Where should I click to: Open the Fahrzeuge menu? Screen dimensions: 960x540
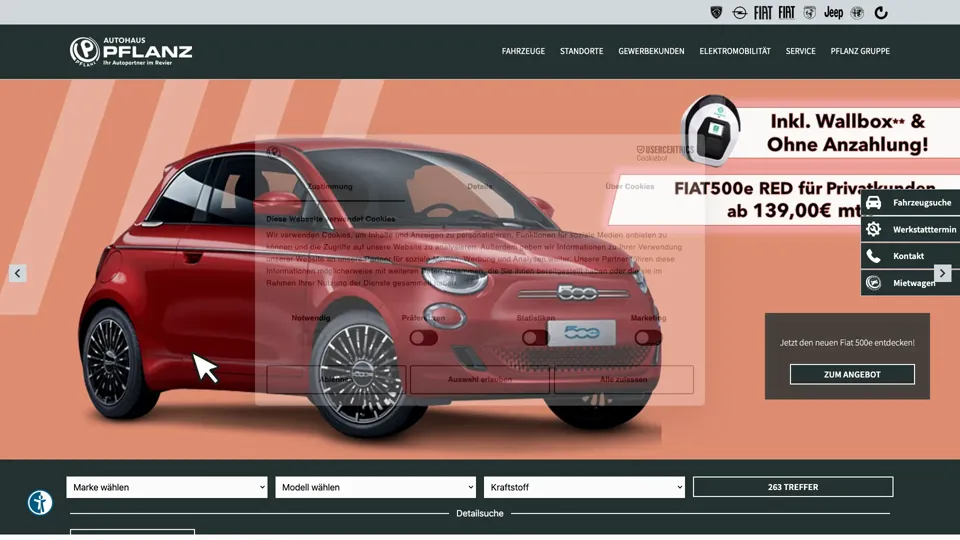click(x=523, y=51)
